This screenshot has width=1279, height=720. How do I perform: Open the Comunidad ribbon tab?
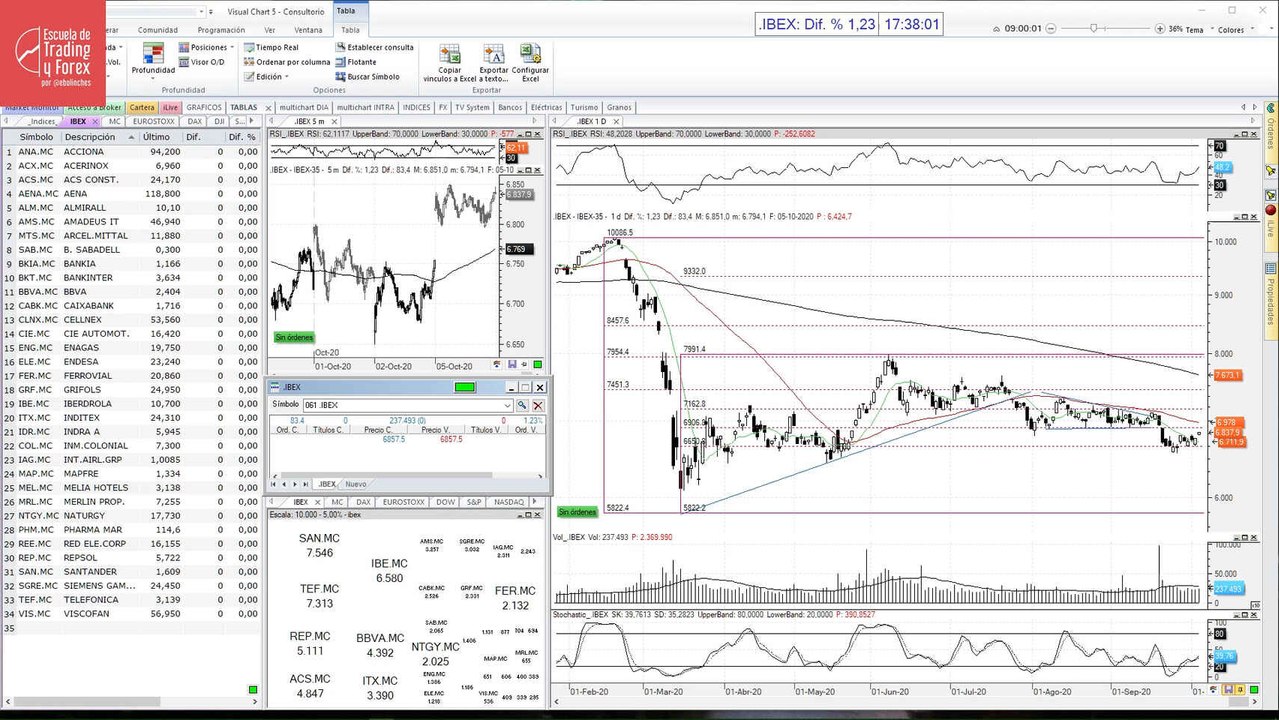point(157,30)
